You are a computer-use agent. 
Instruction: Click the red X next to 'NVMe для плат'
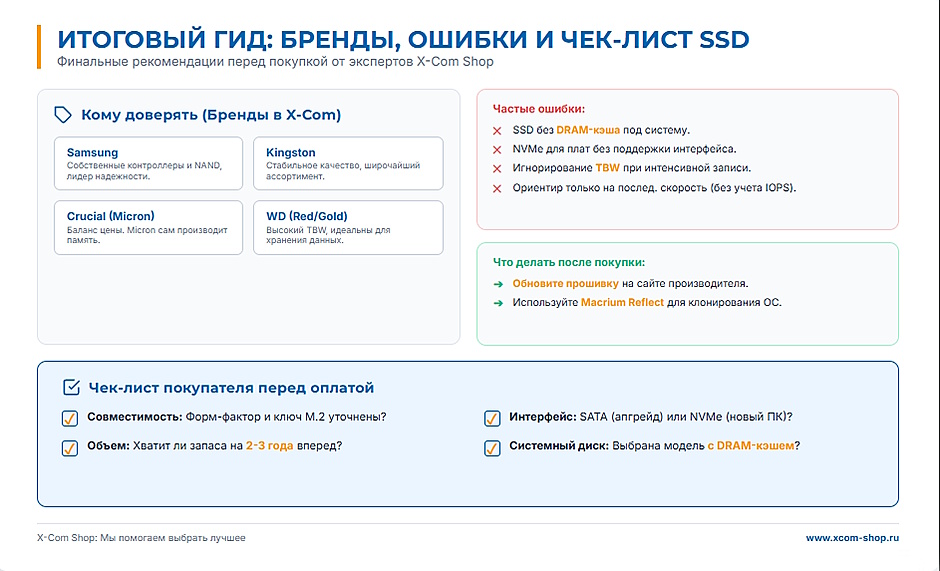pos(497,150)
